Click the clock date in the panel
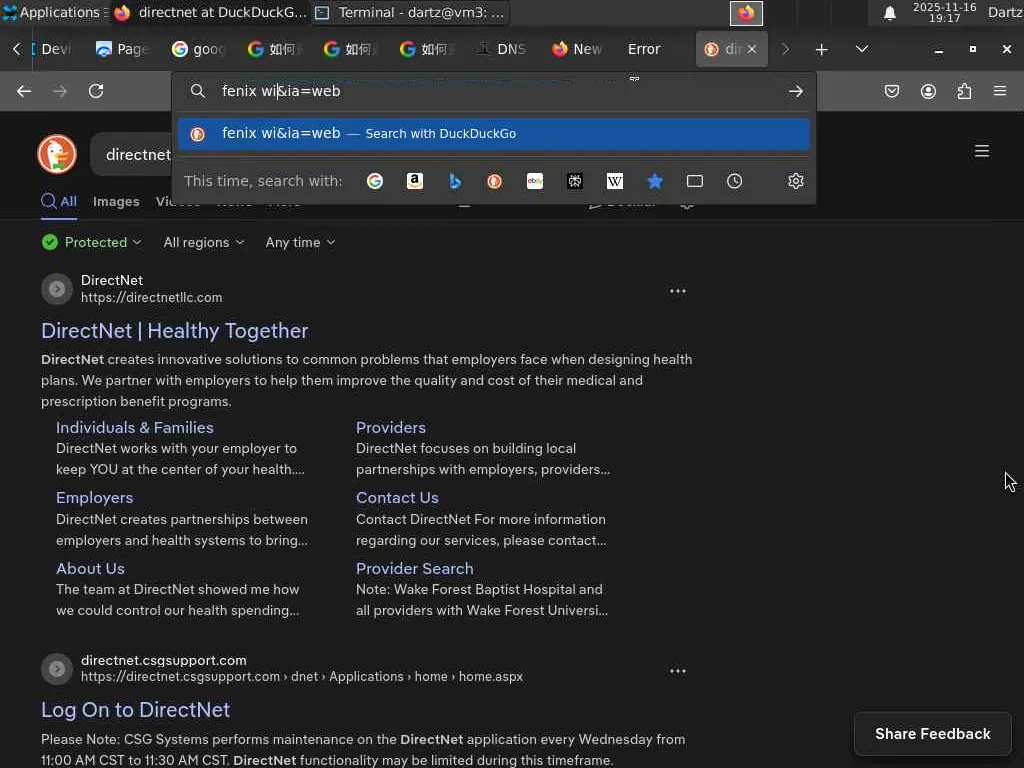 pos(944,12)
